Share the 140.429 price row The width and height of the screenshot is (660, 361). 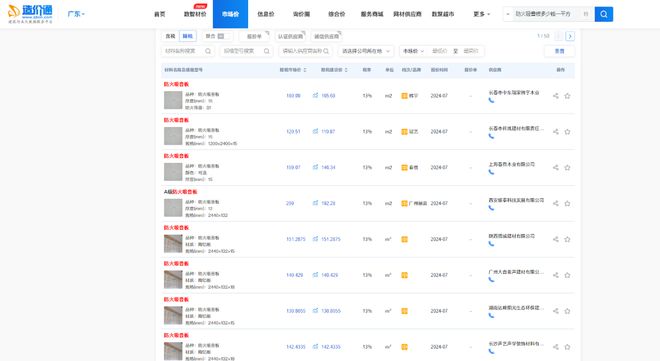click(x=556, y=275)
